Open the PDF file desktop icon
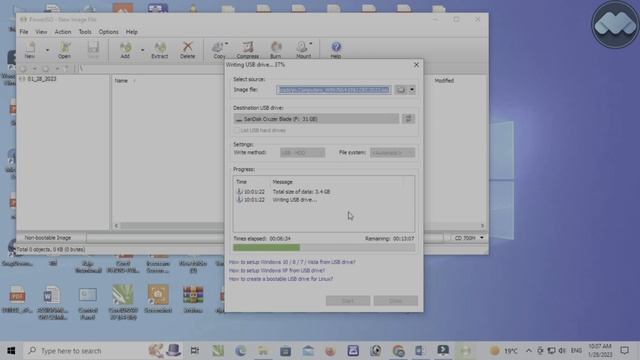Viewport: 640px width, 360px height. click(x=17, y=299)
